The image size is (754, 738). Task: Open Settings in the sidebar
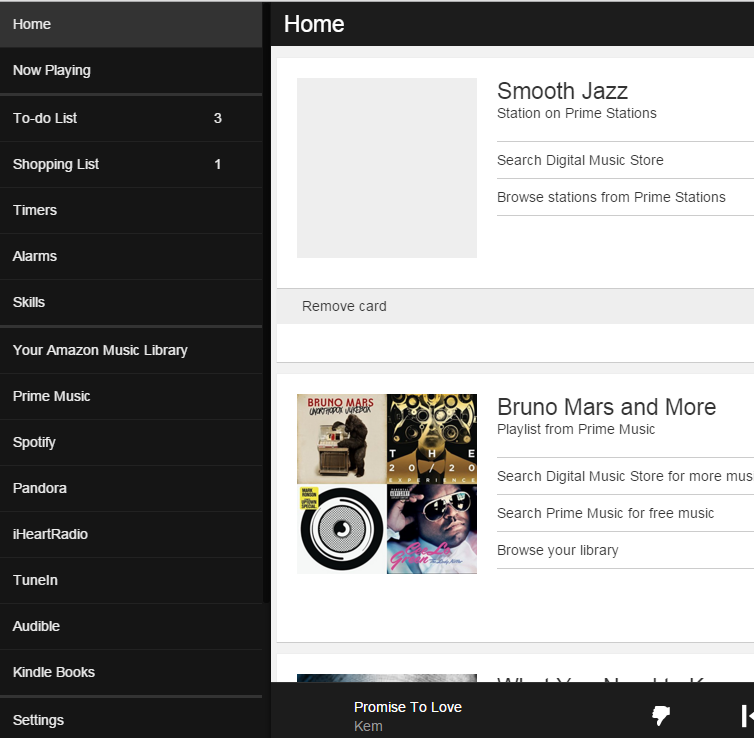[x=131, y=720]
